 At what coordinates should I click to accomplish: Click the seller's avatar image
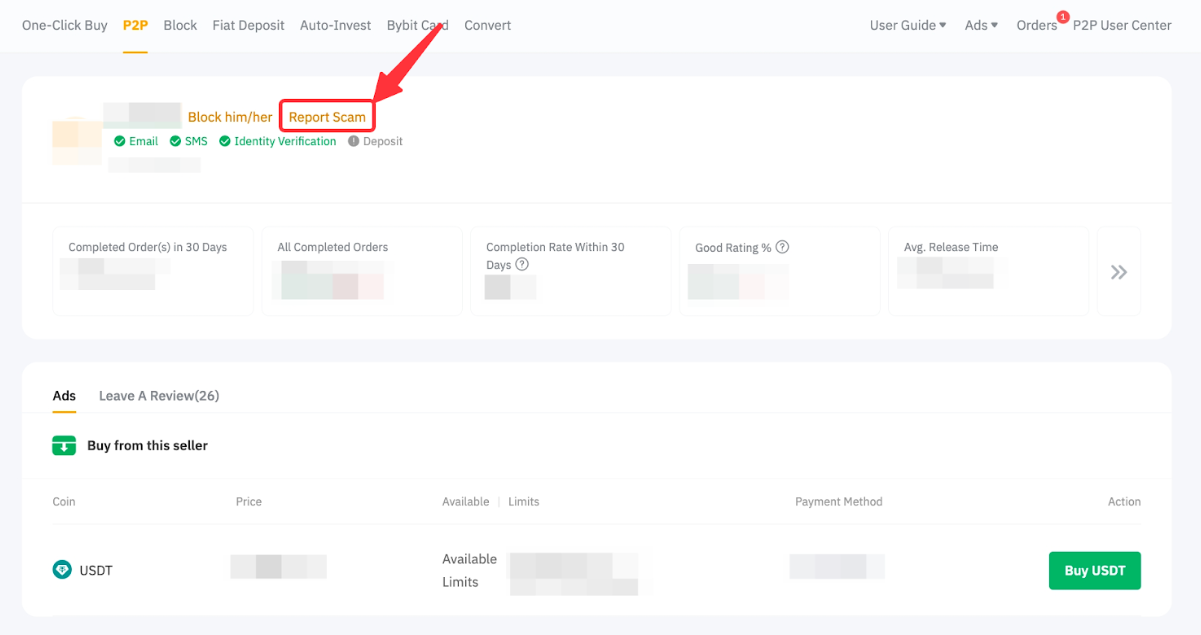(x=77, y=142)
